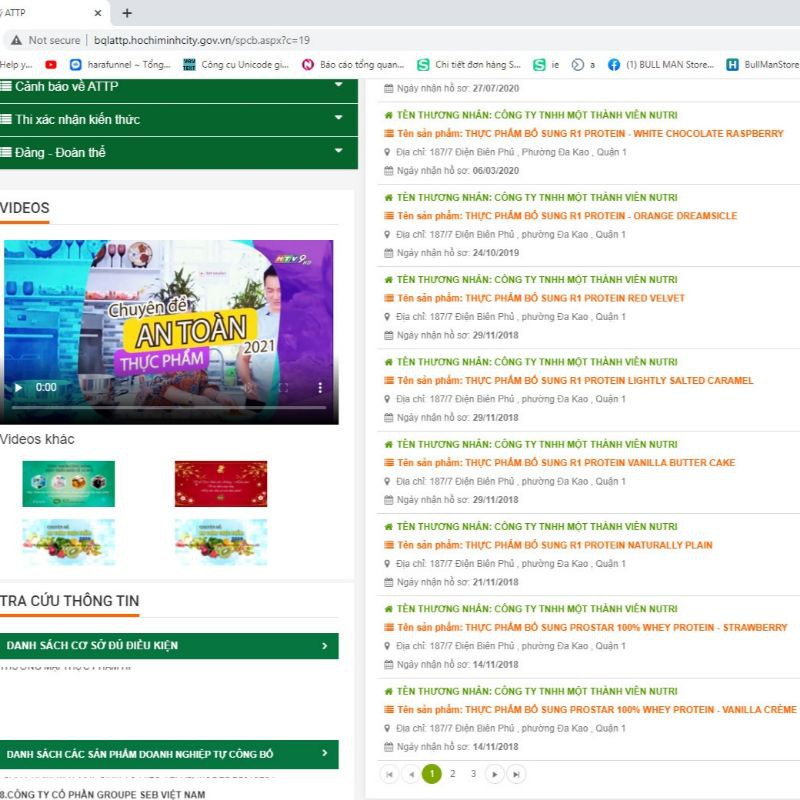The image size is (800, 800).
Task: Select pagination page 2
Action: click(x=453, y=774)
